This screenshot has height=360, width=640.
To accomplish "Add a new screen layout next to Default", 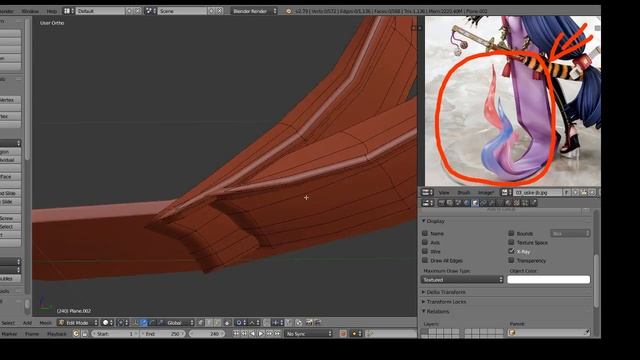I will pyautogui.click(x=129, y=11).
